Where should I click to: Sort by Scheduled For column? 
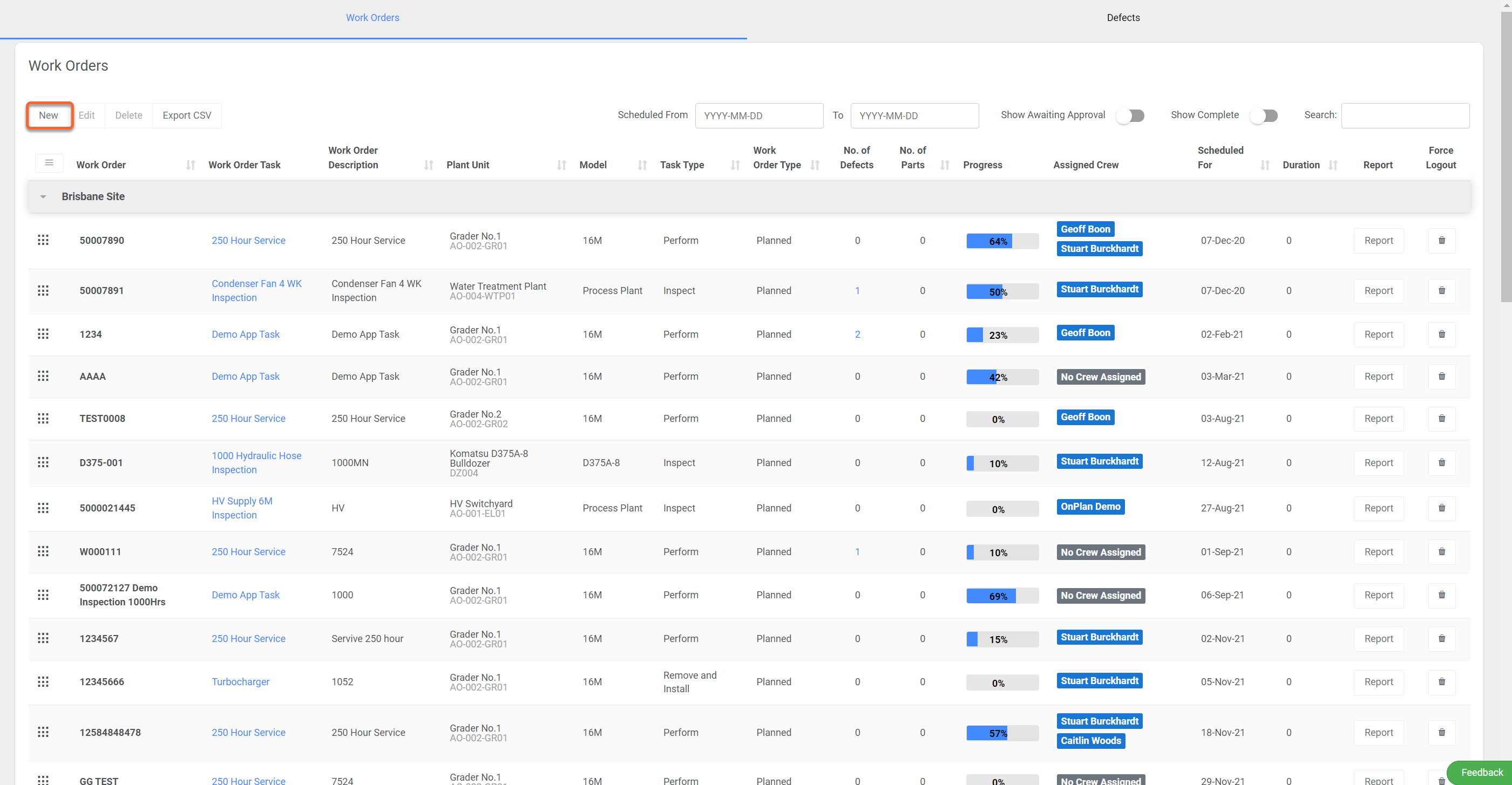tap(1264, 166)
